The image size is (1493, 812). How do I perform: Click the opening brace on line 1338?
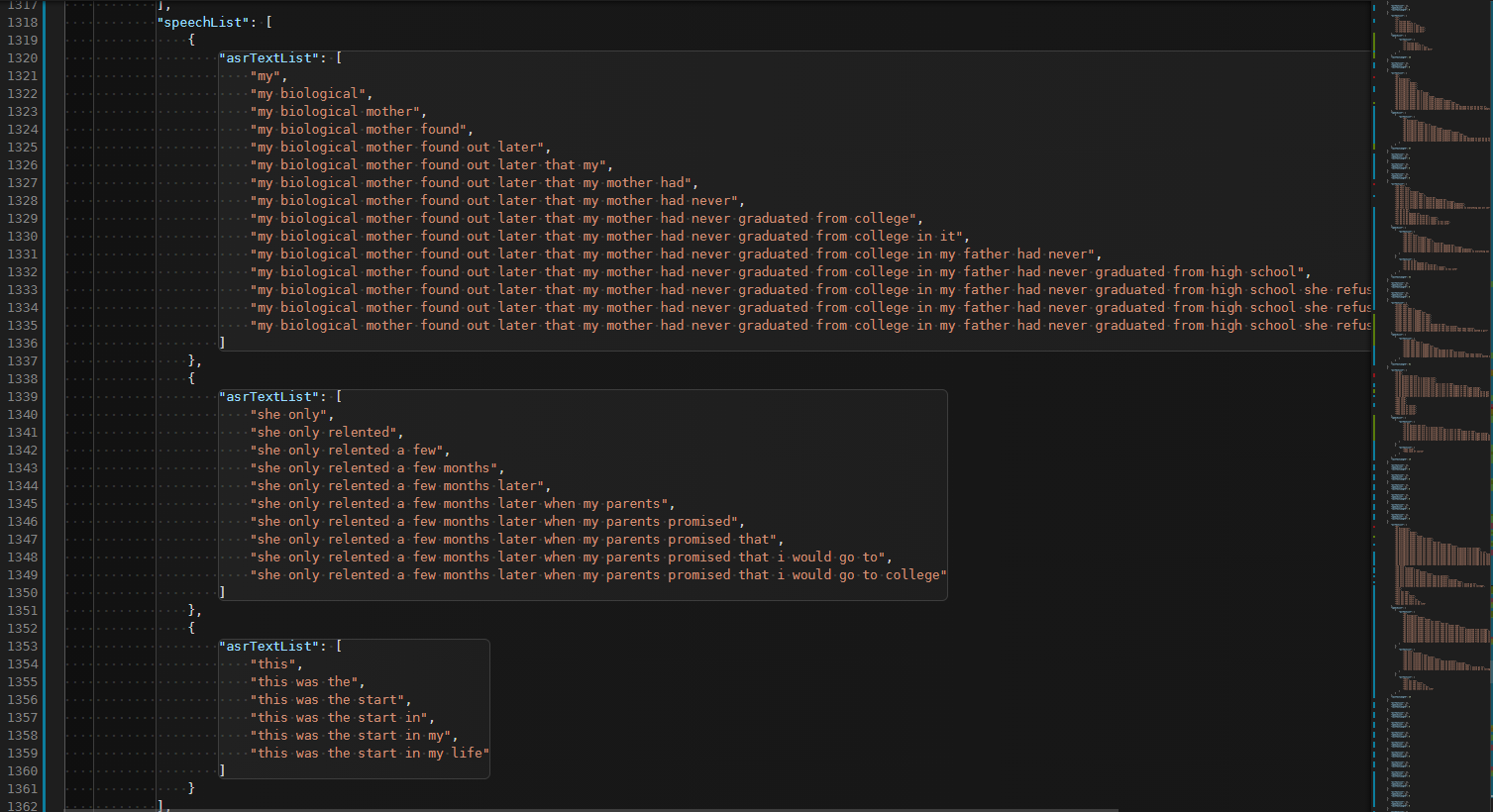190,378
